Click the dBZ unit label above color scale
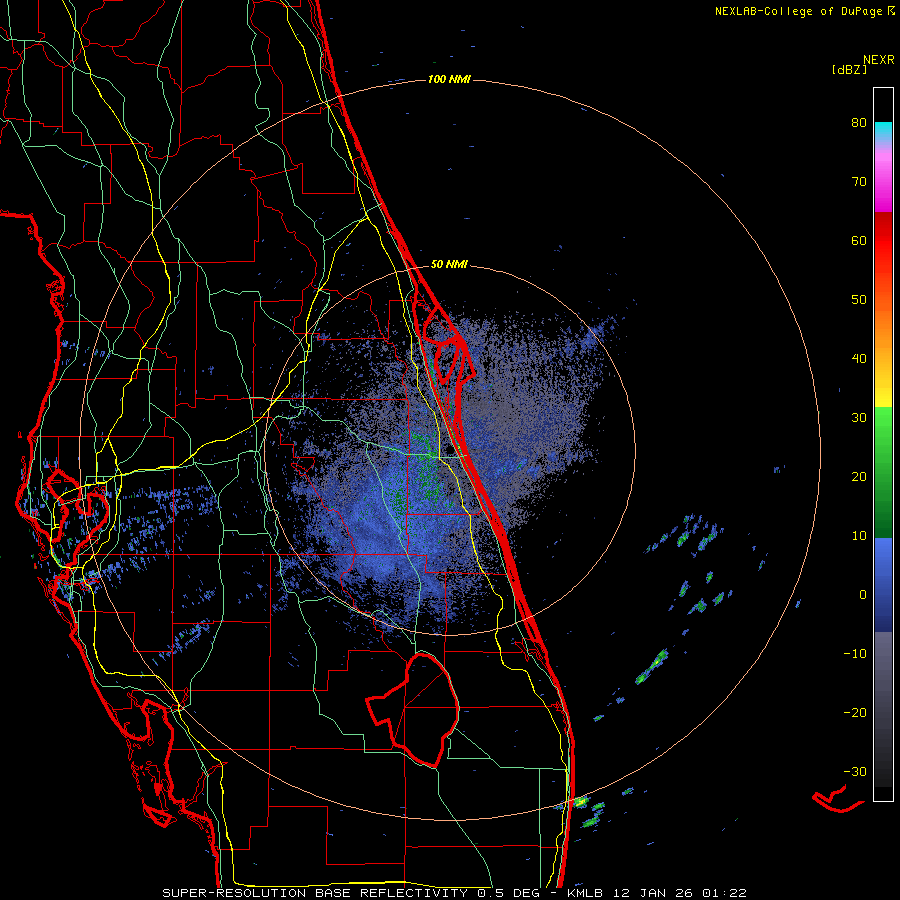 pos(849,69)
